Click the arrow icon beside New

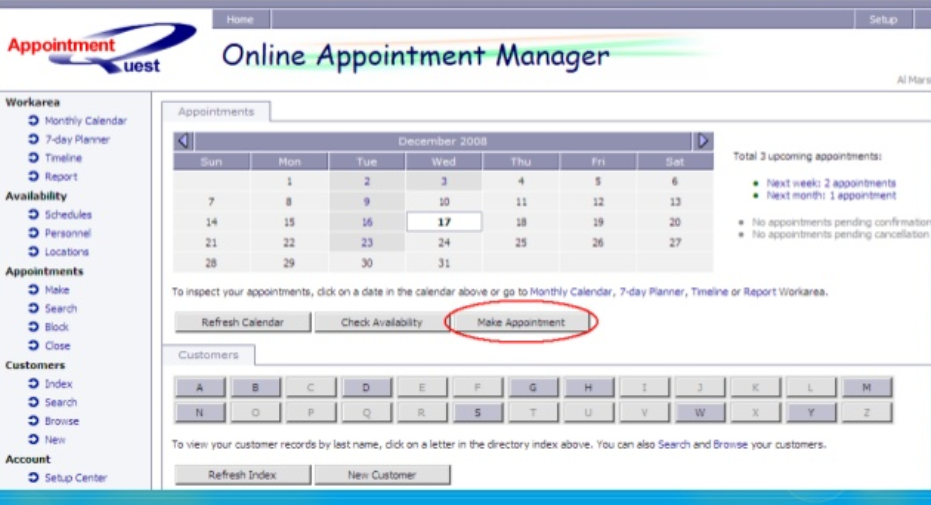coord(33,440)
